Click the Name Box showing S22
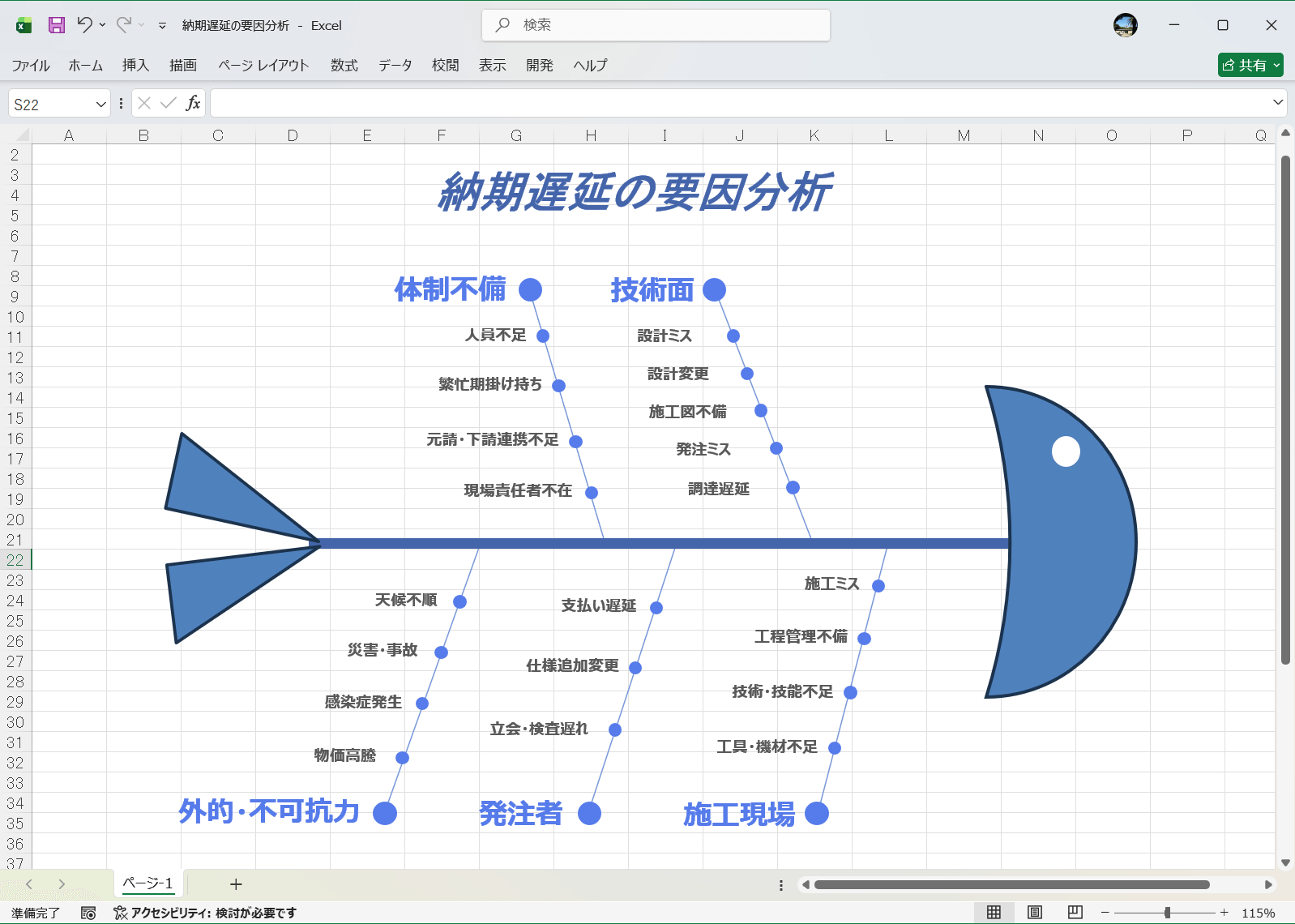The image size is (1295, 924). click(50, 104)
